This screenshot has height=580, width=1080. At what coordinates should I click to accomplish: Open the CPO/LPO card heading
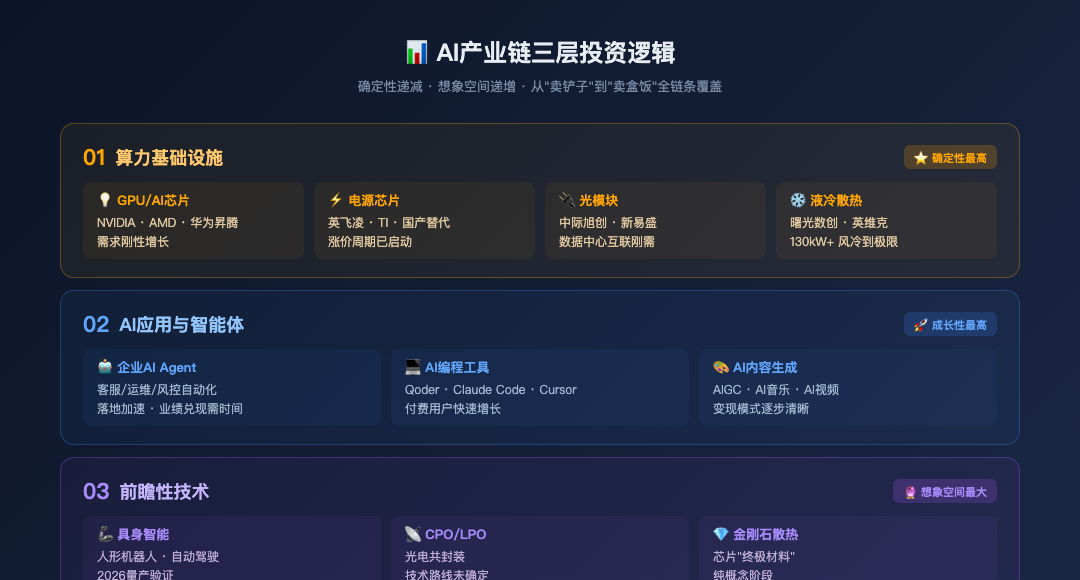(455, 535)
